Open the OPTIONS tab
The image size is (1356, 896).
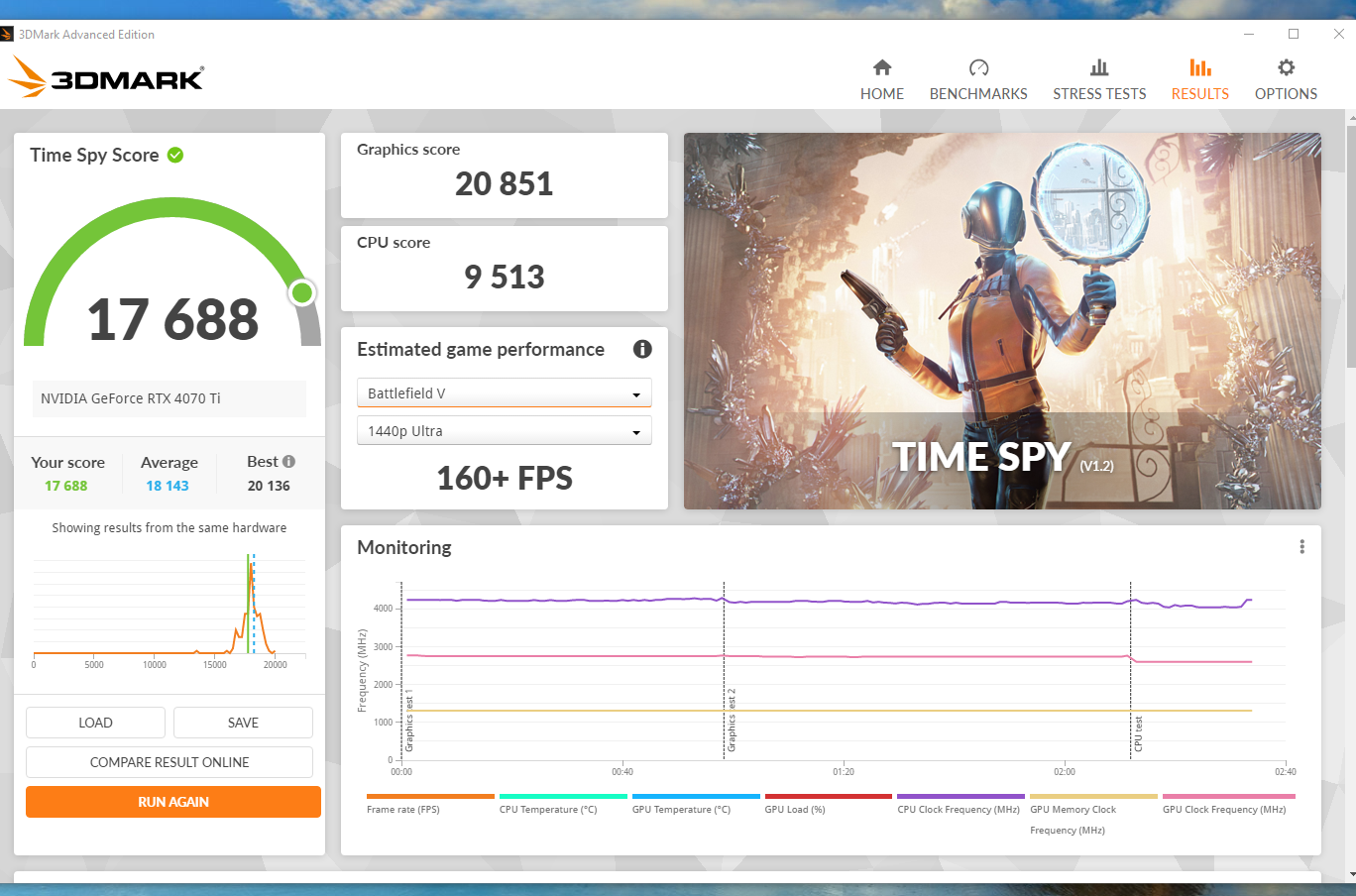1286,80
